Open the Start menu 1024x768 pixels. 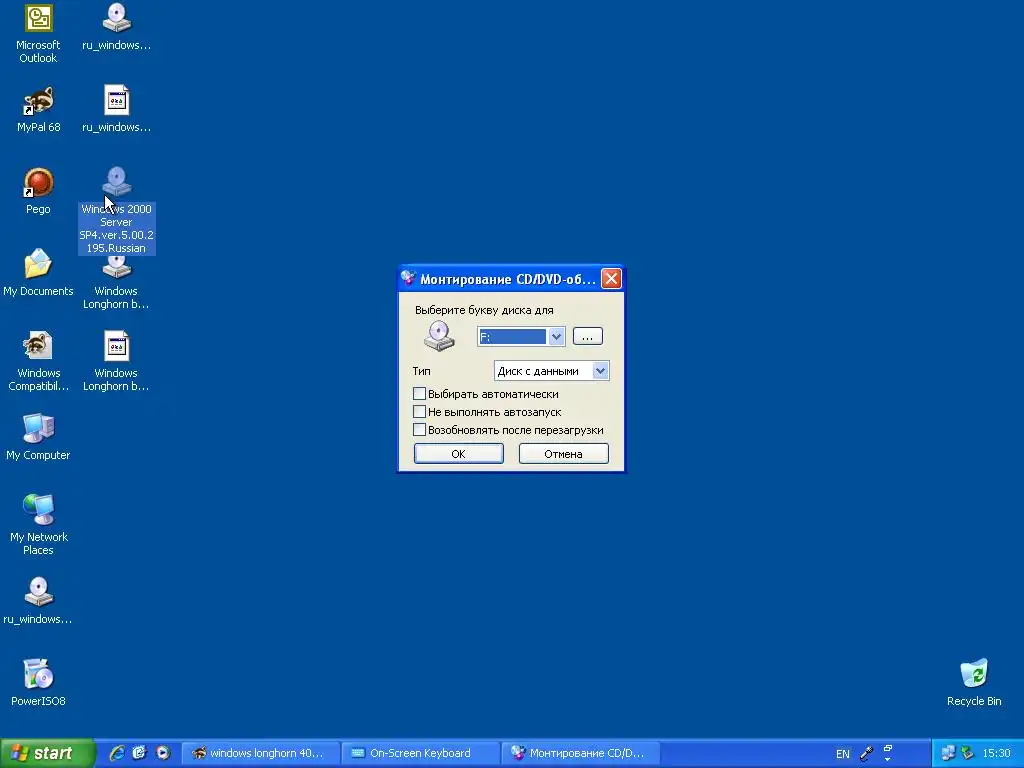(47, 753)
